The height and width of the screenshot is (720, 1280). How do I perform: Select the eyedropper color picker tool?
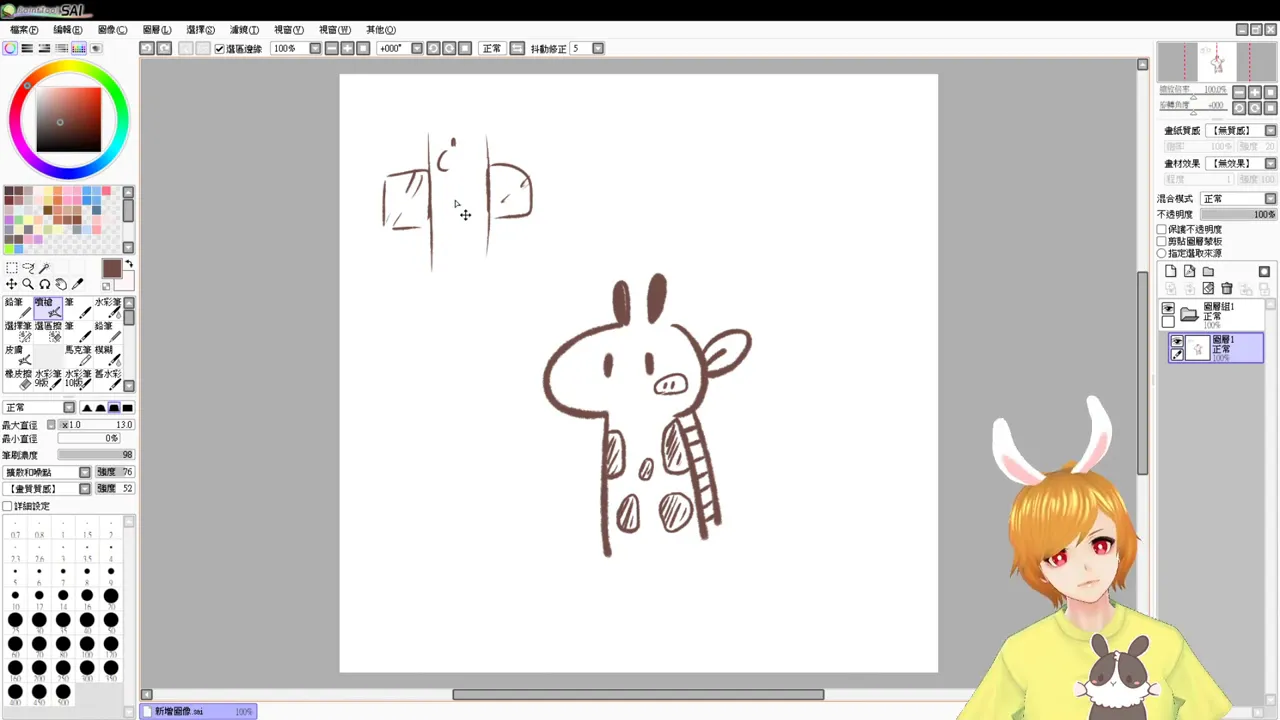(x=78, y=284)
